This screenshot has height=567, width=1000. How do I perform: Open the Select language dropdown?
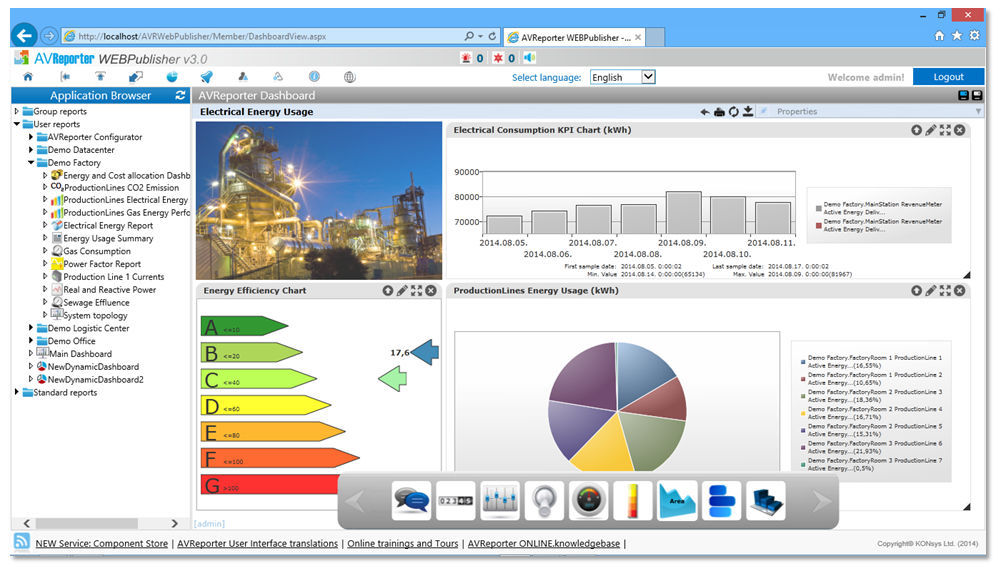click(622, 77)
